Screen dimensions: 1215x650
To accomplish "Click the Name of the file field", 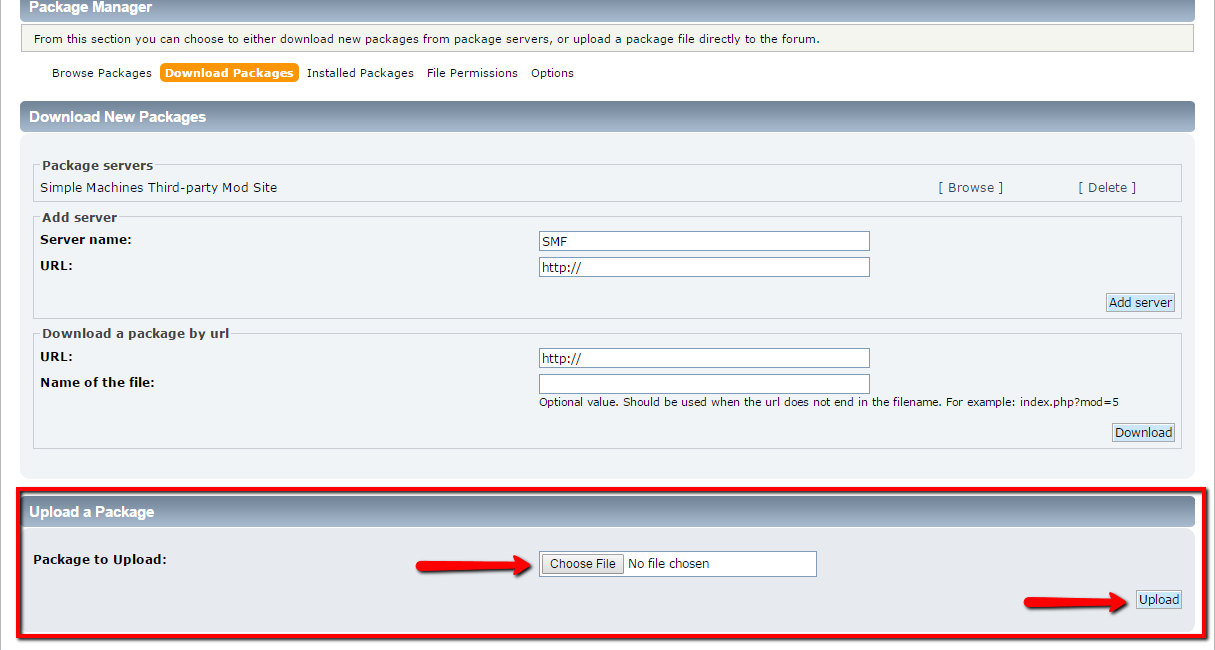I will pos(703,383).
